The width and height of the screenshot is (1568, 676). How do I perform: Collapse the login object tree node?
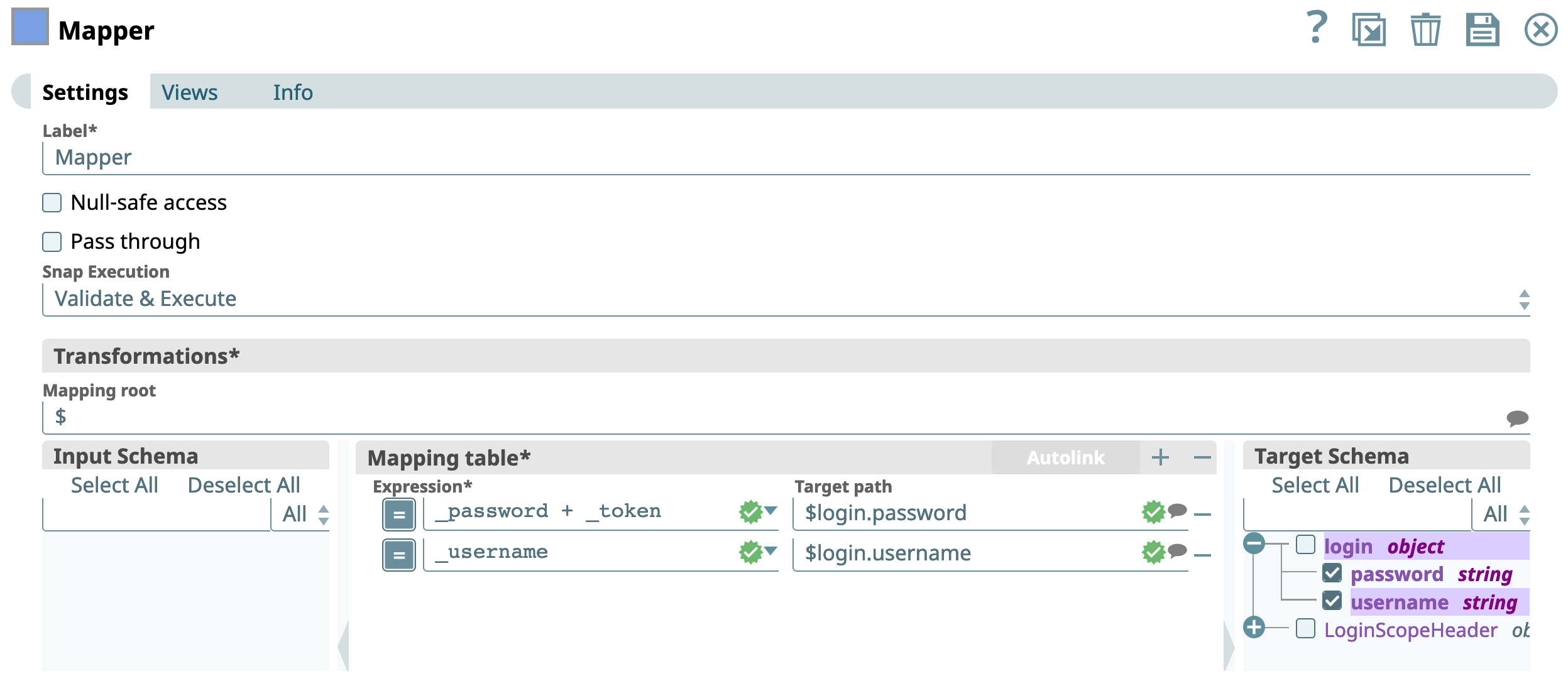click(1254, 543)
